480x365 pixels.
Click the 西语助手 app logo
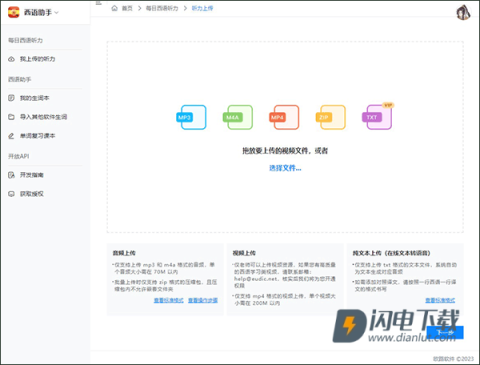point(14,12)
